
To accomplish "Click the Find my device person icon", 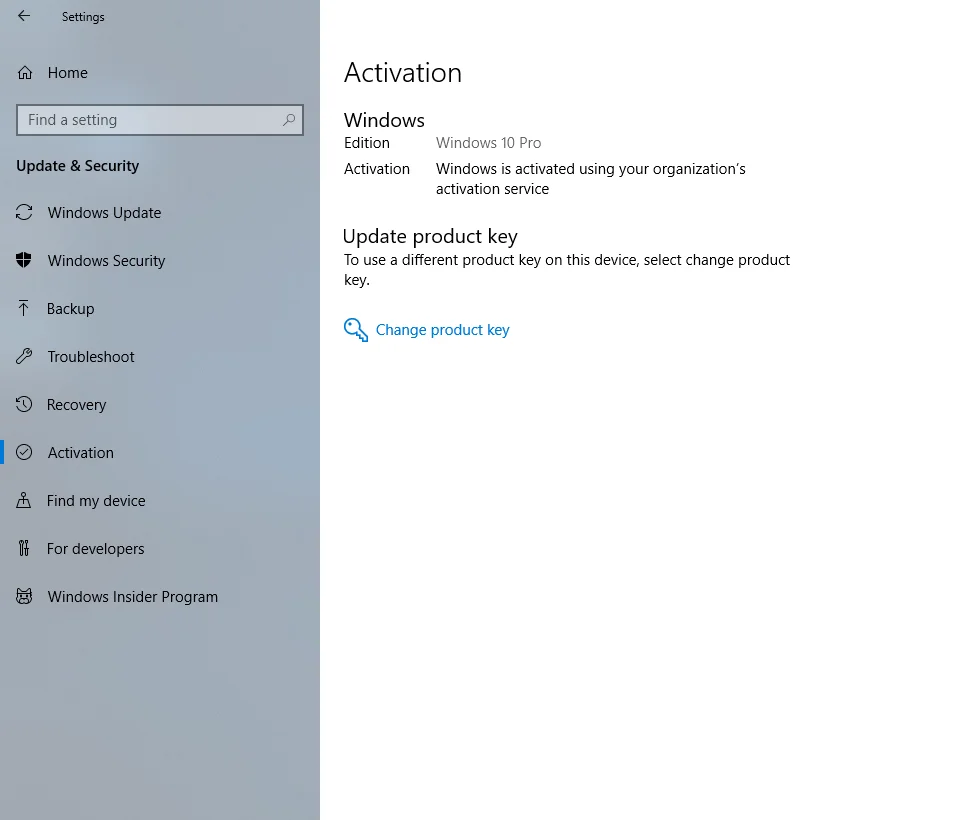I will pyautogui.click(x=23, y=500).
